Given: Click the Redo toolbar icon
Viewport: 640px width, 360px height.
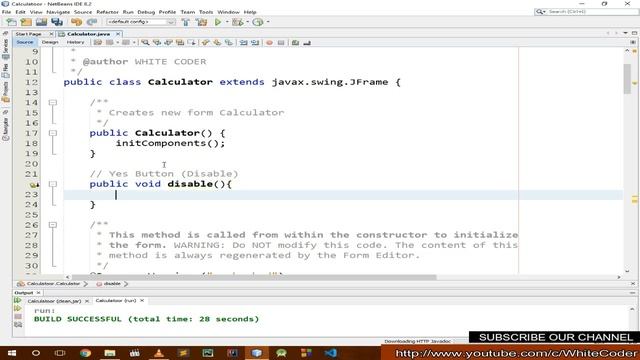Looking at the screenshot, I should (92, 22).
